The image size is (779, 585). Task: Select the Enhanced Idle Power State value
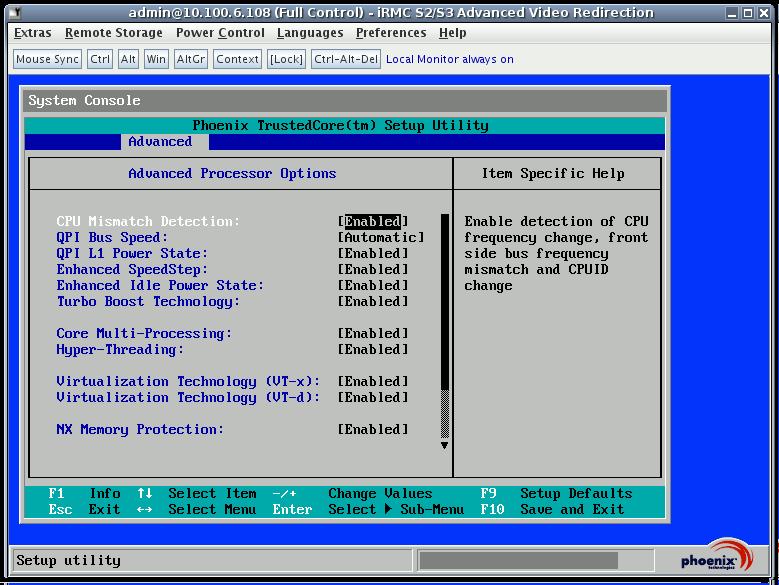tap(373, 286)
